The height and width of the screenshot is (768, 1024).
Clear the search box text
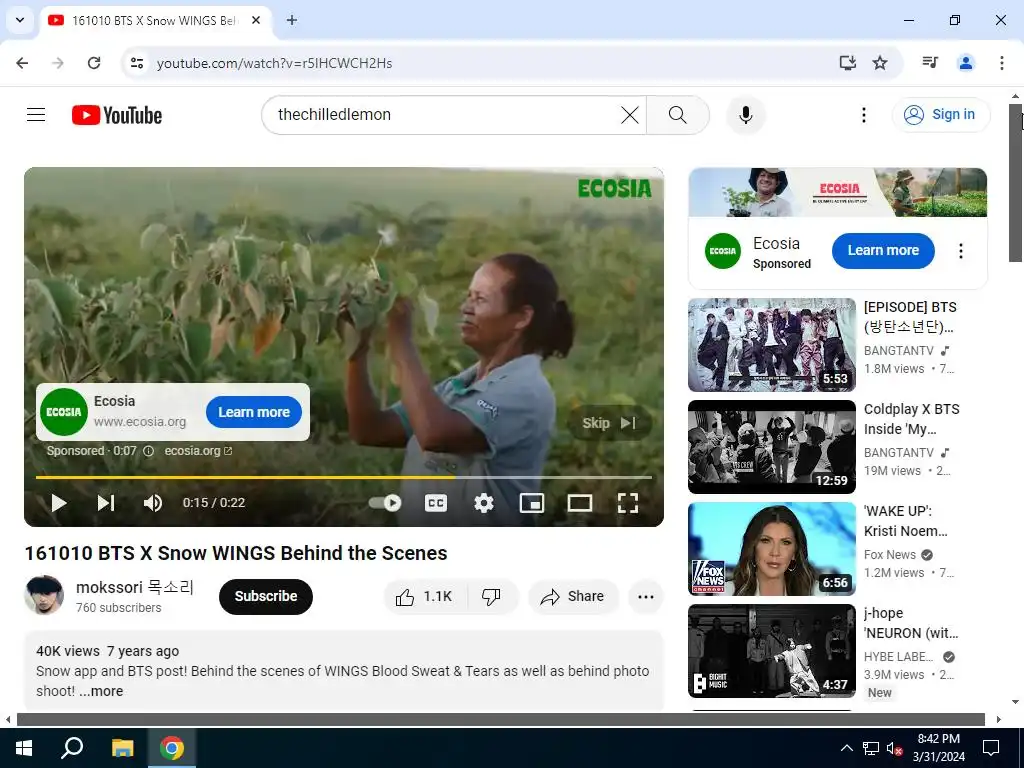click(630, 115)
